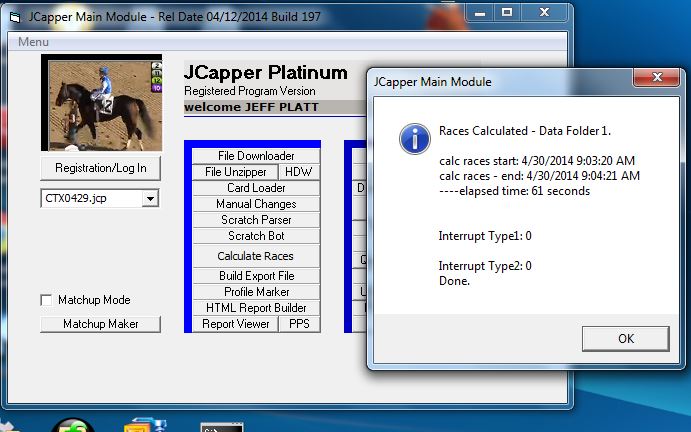The height and width of the screenshot is (432, 691).
Task: Launch the File Unzipper
Action: pos(235,171)
